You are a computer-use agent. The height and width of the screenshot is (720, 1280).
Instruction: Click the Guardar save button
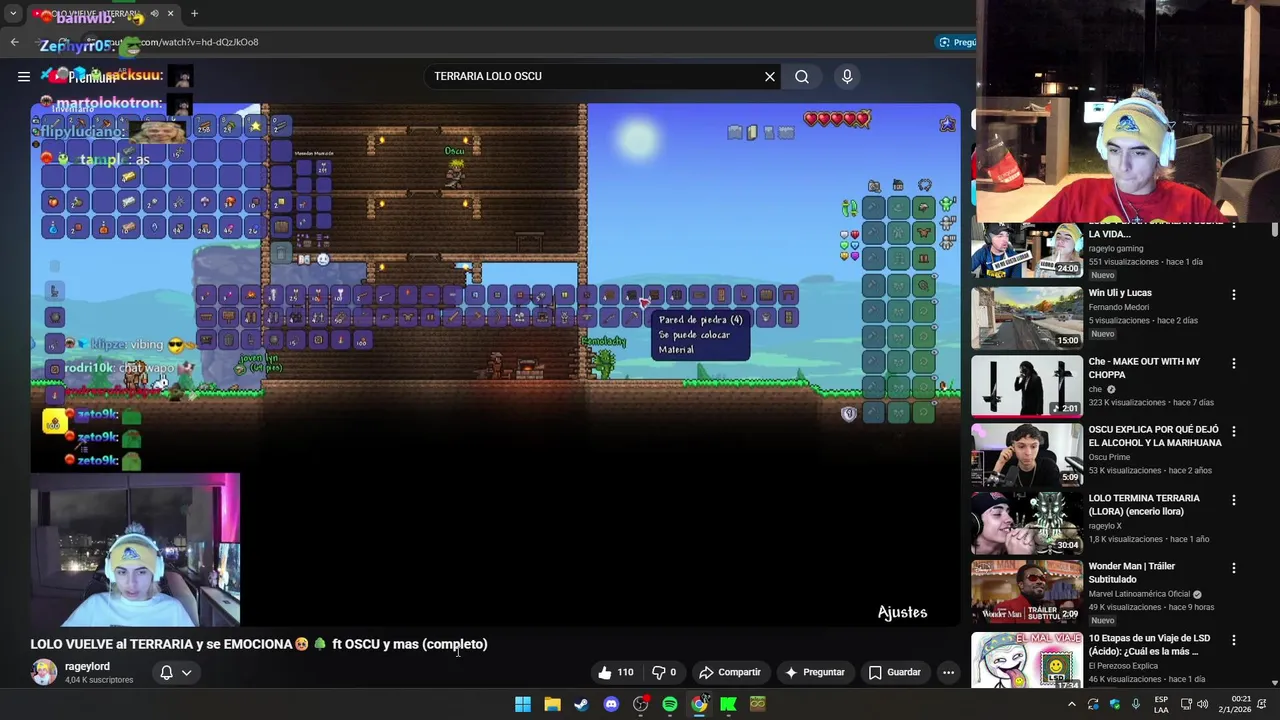pos(894,672)
